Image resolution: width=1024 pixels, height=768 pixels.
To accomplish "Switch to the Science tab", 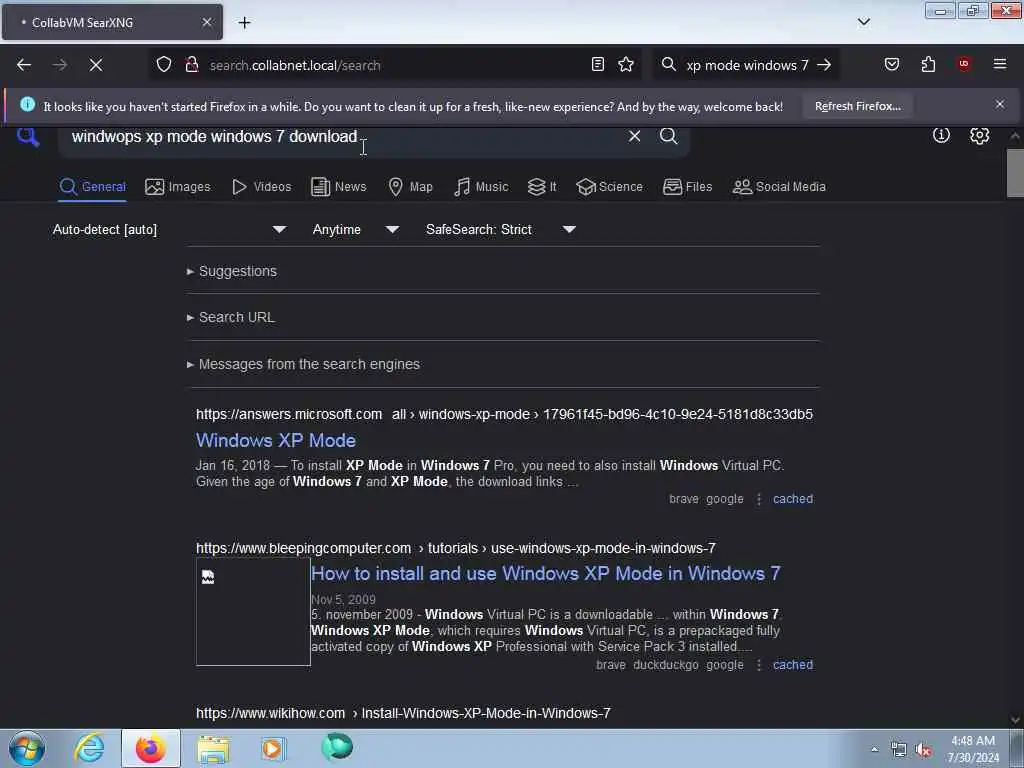I will 609,187.
